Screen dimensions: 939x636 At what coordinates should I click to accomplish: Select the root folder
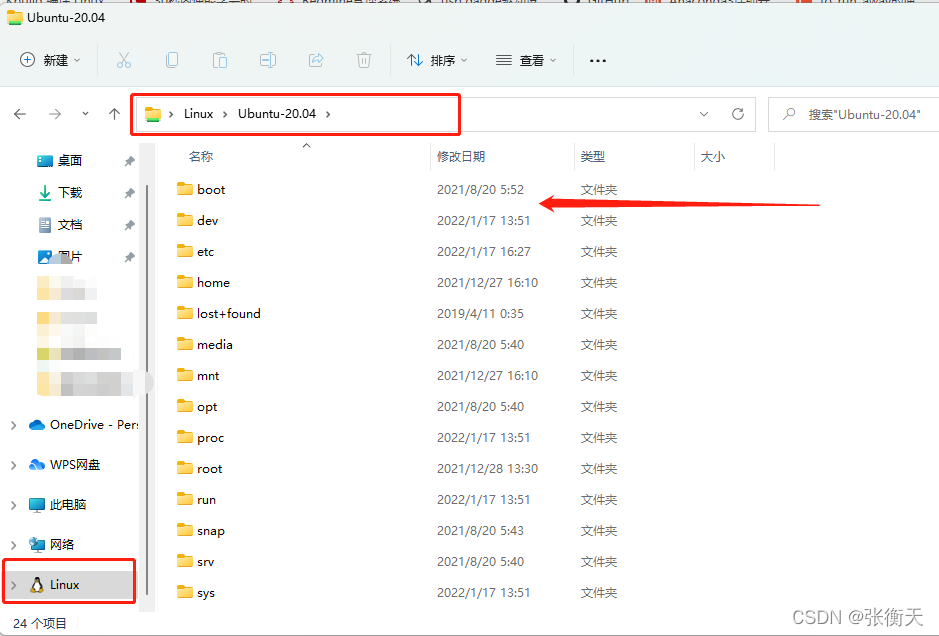[x=210, y=469]
